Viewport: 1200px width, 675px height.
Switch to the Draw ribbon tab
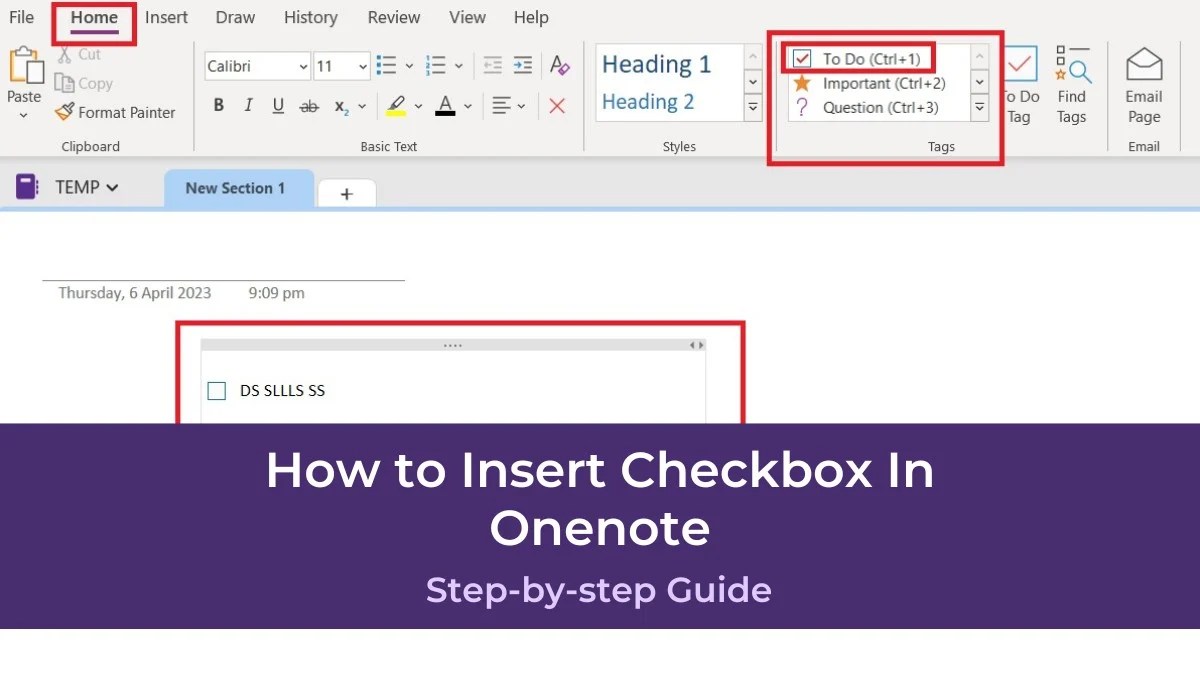(234, 17)
